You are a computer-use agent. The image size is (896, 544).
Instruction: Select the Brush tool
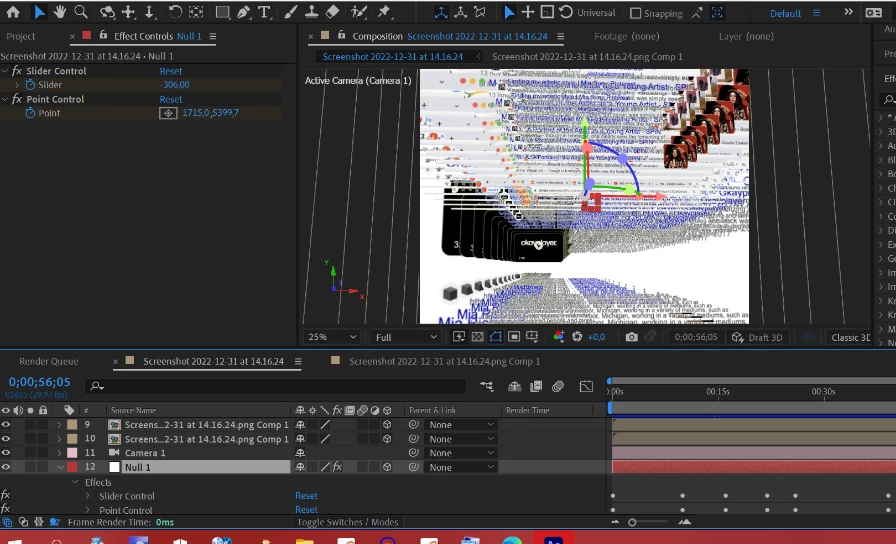click(290, 12)
